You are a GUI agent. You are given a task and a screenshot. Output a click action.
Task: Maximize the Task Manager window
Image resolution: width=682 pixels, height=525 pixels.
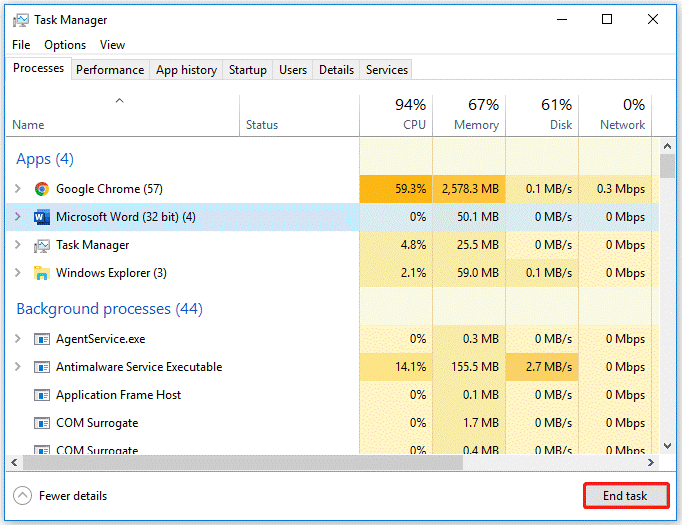[x=607, y=20]
